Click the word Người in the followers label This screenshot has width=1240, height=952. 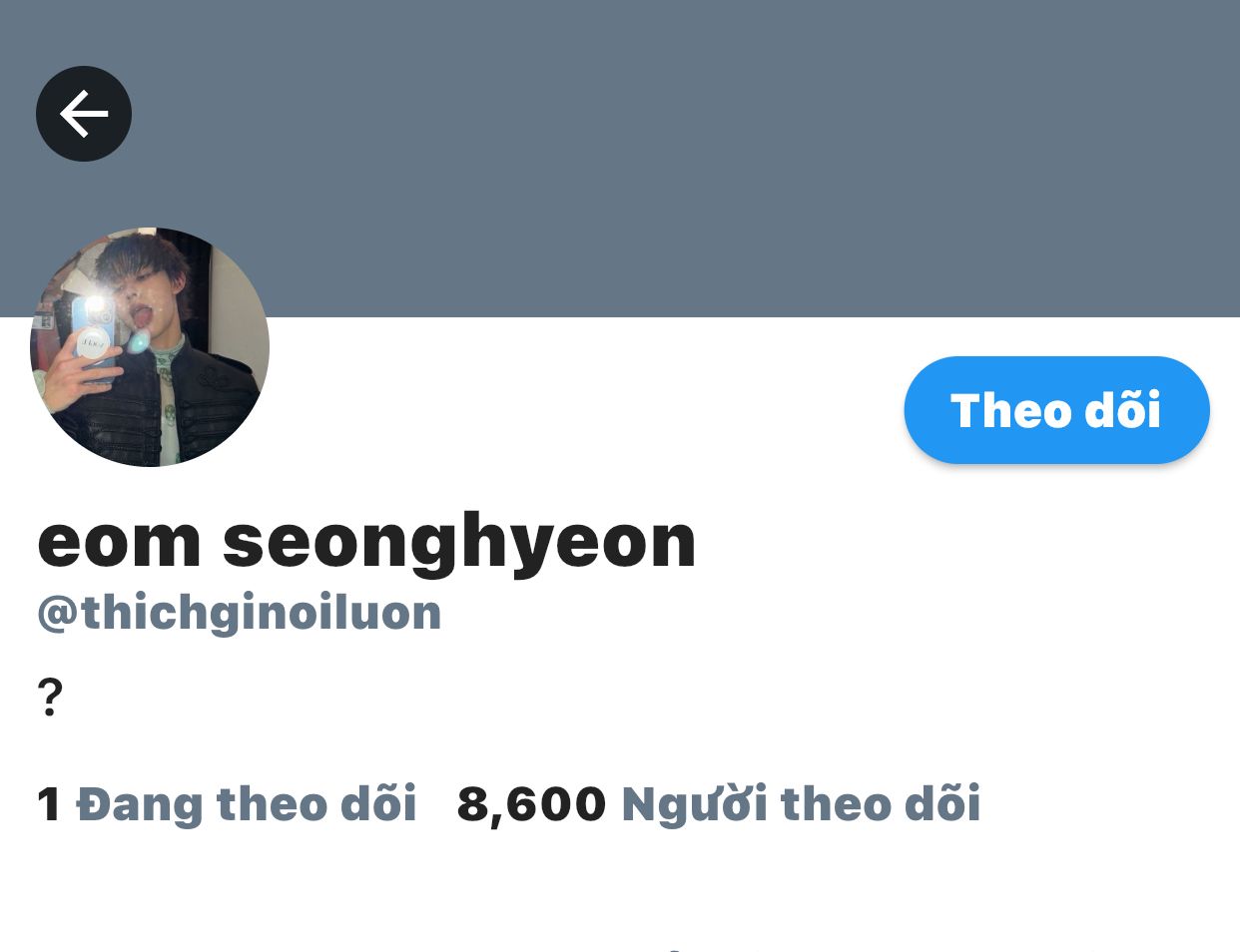coord(694,804)
